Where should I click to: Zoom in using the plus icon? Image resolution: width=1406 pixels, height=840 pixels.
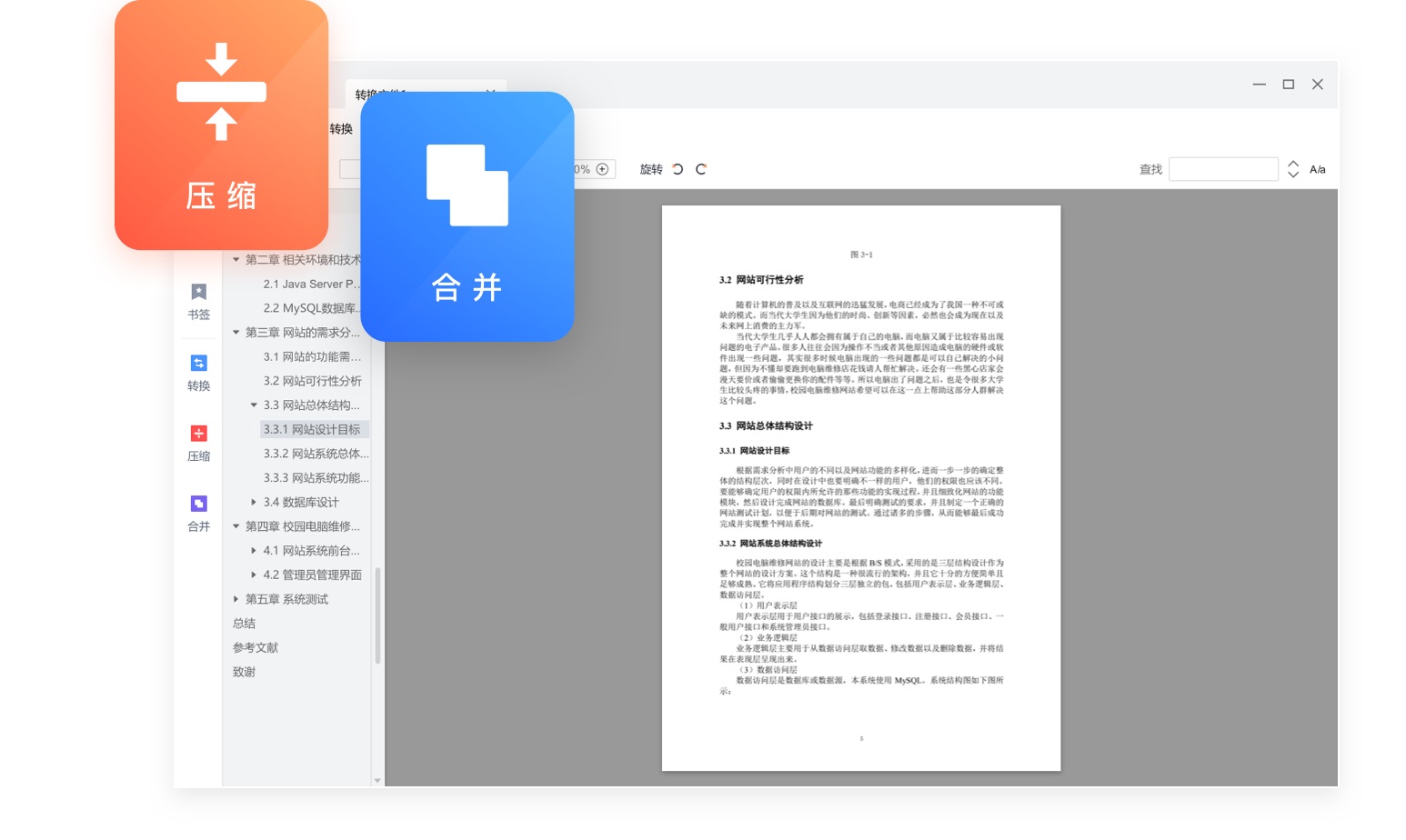(602, 168)
